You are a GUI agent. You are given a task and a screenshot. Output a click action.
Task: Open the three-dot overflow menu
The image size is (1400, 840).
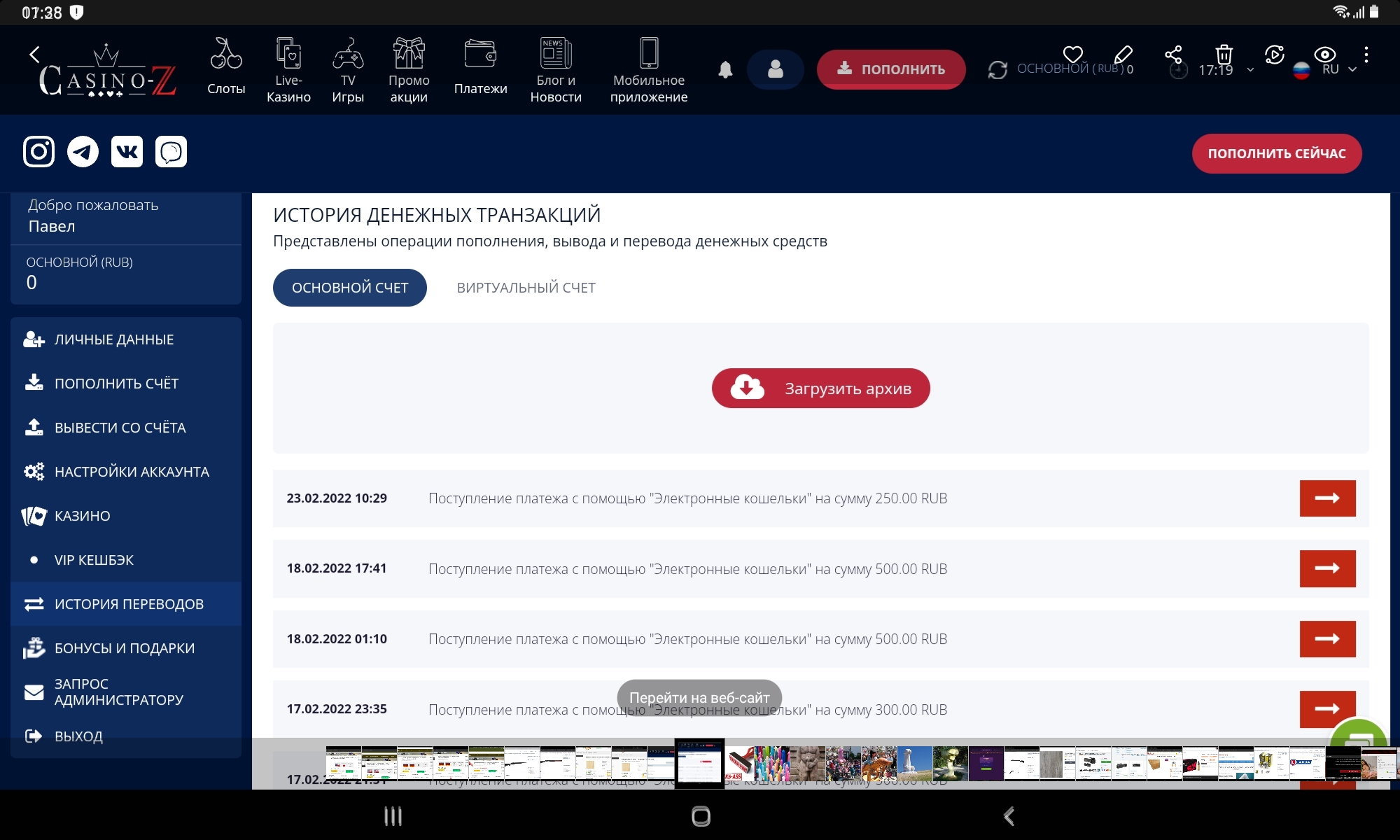(x=1366, y=55)
